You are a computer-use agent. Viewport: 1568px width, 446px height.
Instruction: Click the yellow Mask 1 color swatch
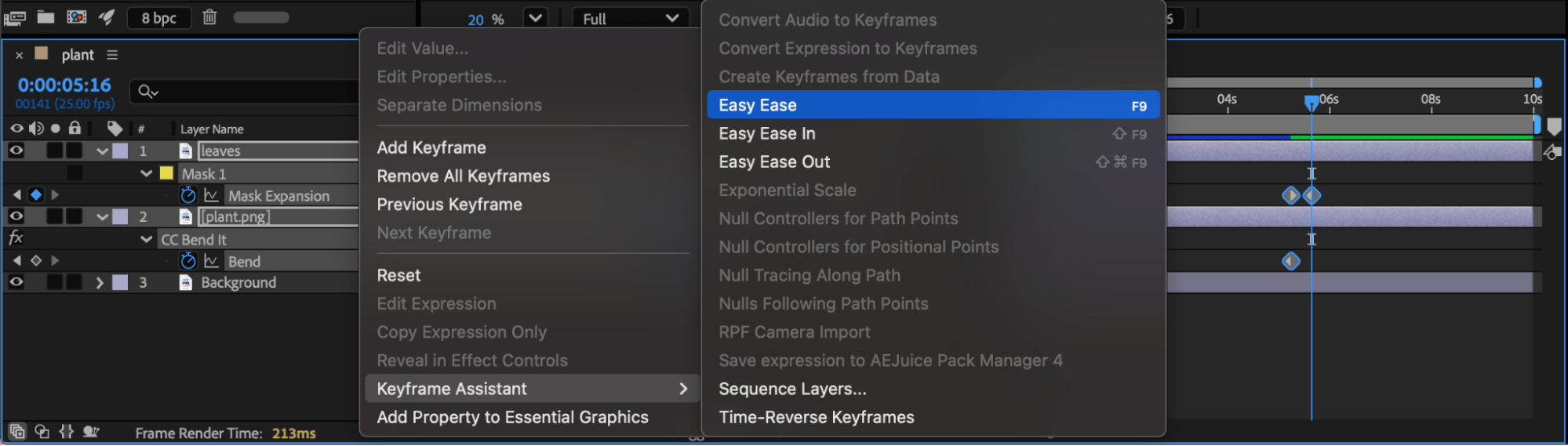166,173
